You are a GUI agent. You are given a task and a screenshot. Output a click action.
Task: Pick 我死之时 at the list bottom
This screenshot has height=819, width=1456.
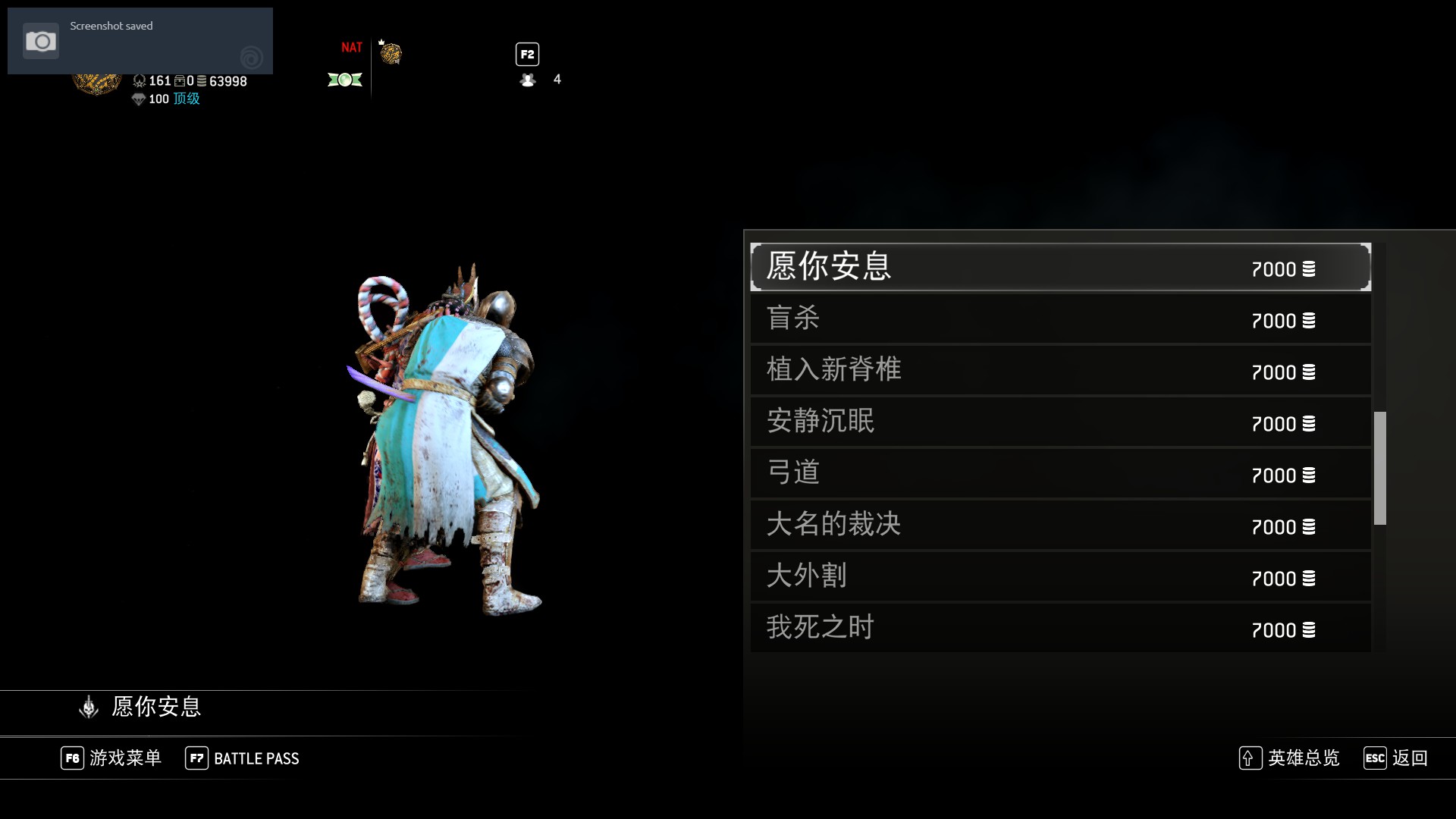click(x=1060, y=628)
